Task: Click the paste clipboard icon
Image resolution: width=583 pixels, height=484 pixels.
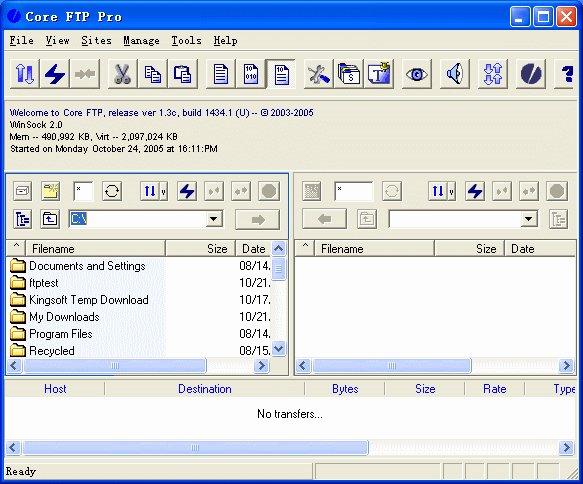Action: point(183,74)
